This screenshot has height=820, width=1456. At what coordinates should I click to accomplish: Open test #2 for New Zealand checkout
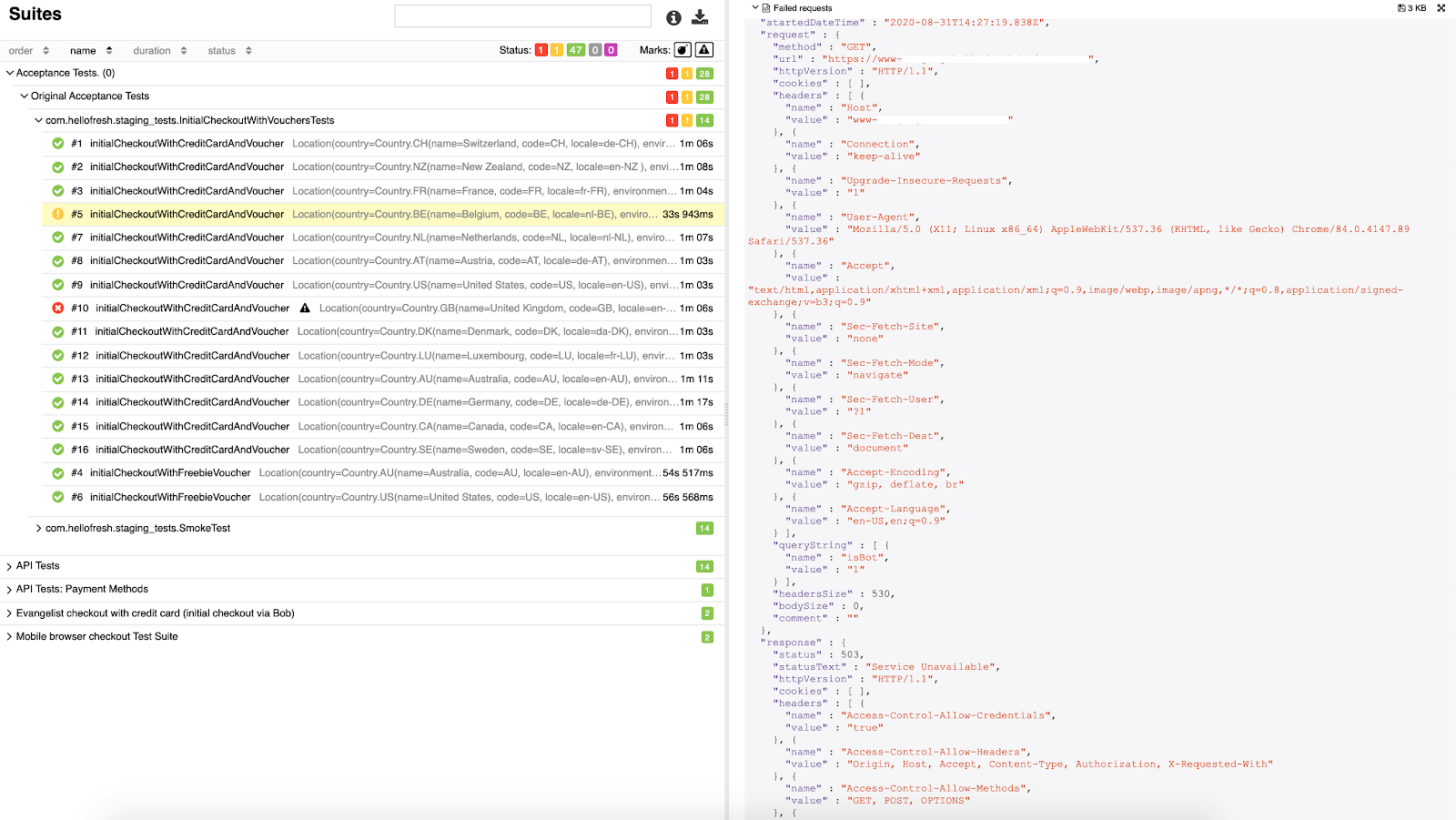pos(383,167)
